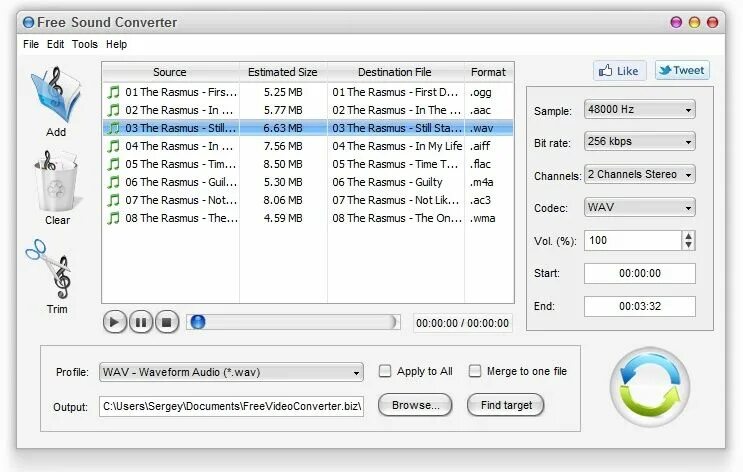The image size is (743, 472).
Task: Click the Start time field 00:00:00
Action: pos(640,273)
